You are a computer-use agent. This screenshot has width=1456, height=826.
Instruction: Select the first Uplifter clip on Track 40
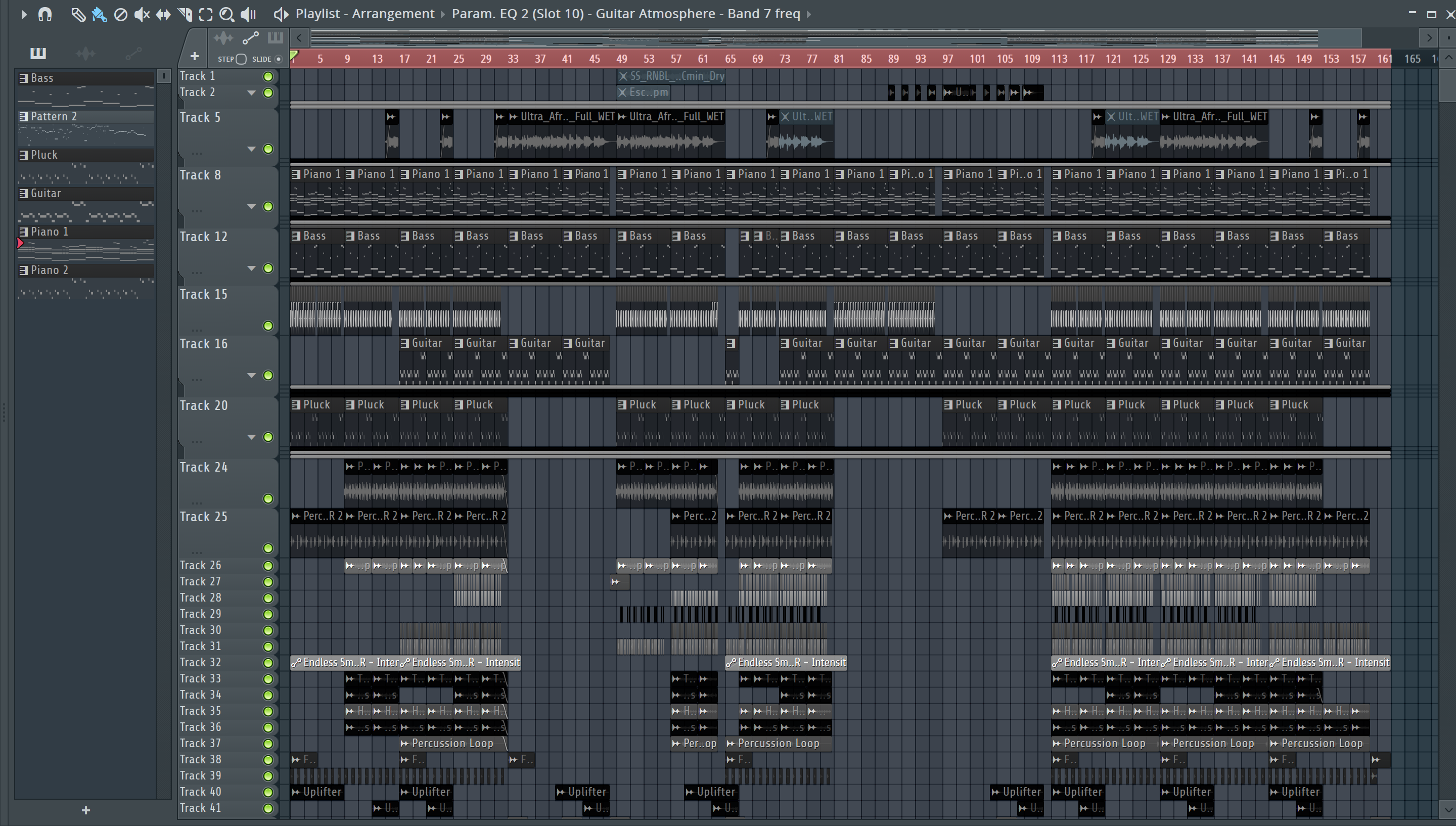tap(316, 792)
